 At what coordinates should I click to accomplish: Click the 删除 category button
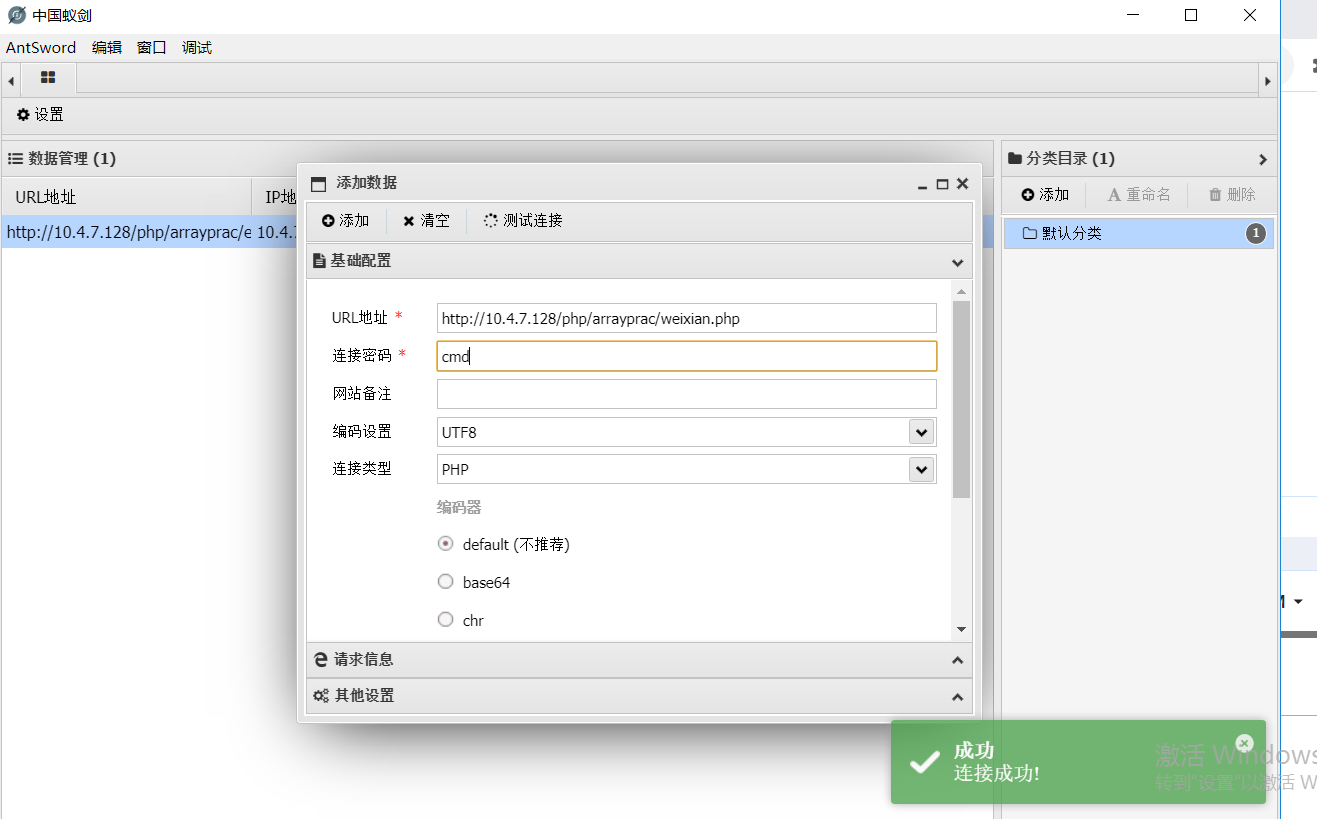pyautogui.click(x=1232, y=195)
